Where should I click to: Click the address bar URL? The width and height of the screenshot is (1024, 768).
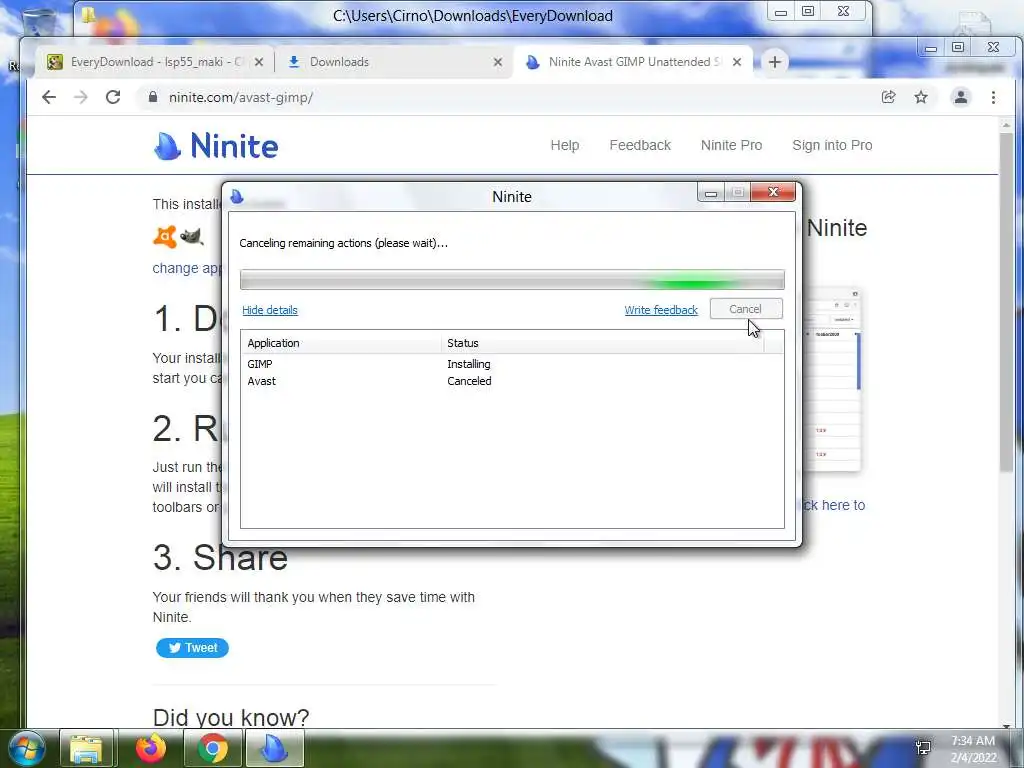point(241,97)
